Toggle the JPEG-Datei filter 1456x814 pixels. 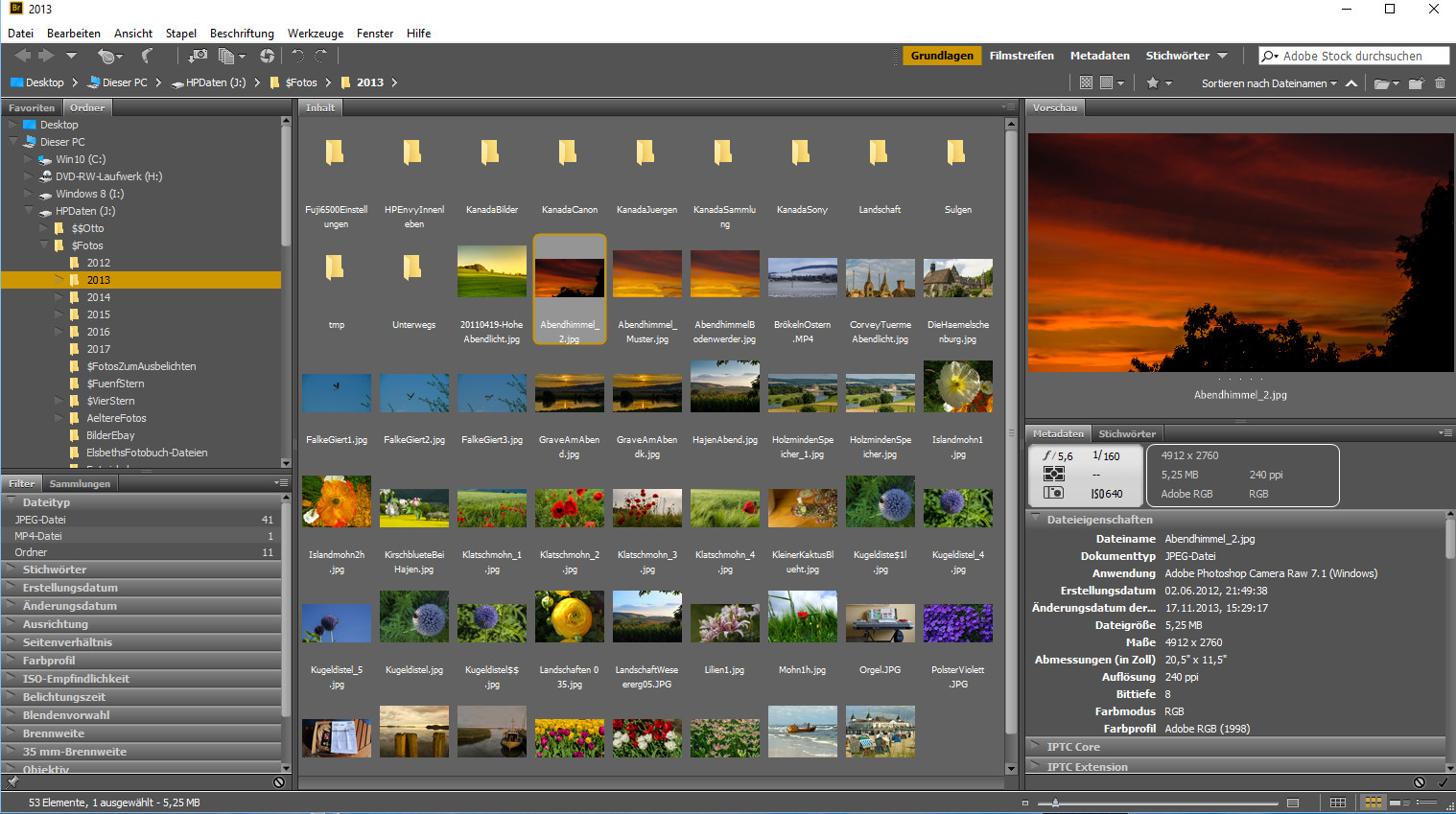click(141, 520)
